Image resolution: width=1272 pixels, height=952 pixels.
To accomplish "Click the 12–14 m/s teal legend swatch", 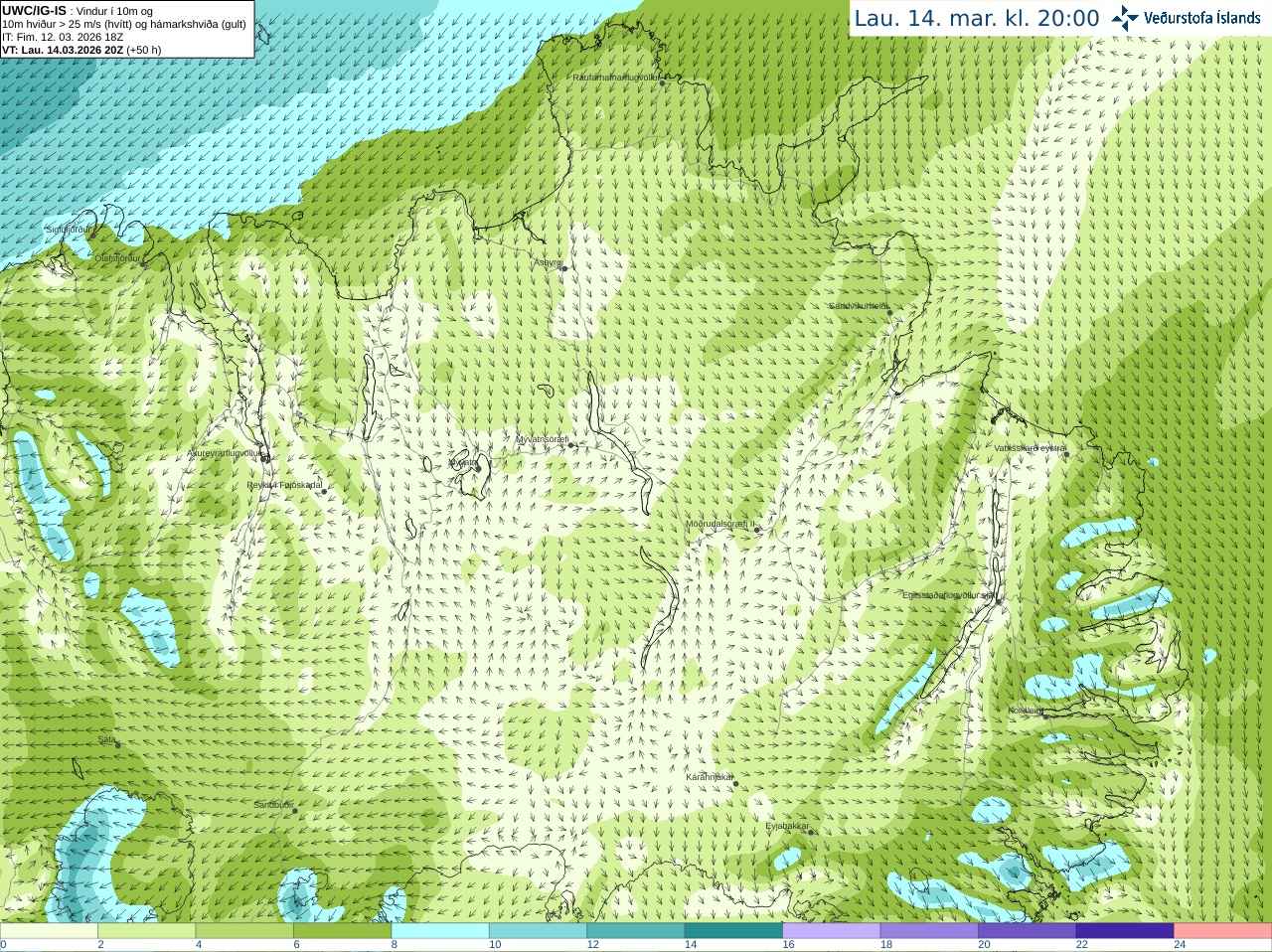I will 636,931.
